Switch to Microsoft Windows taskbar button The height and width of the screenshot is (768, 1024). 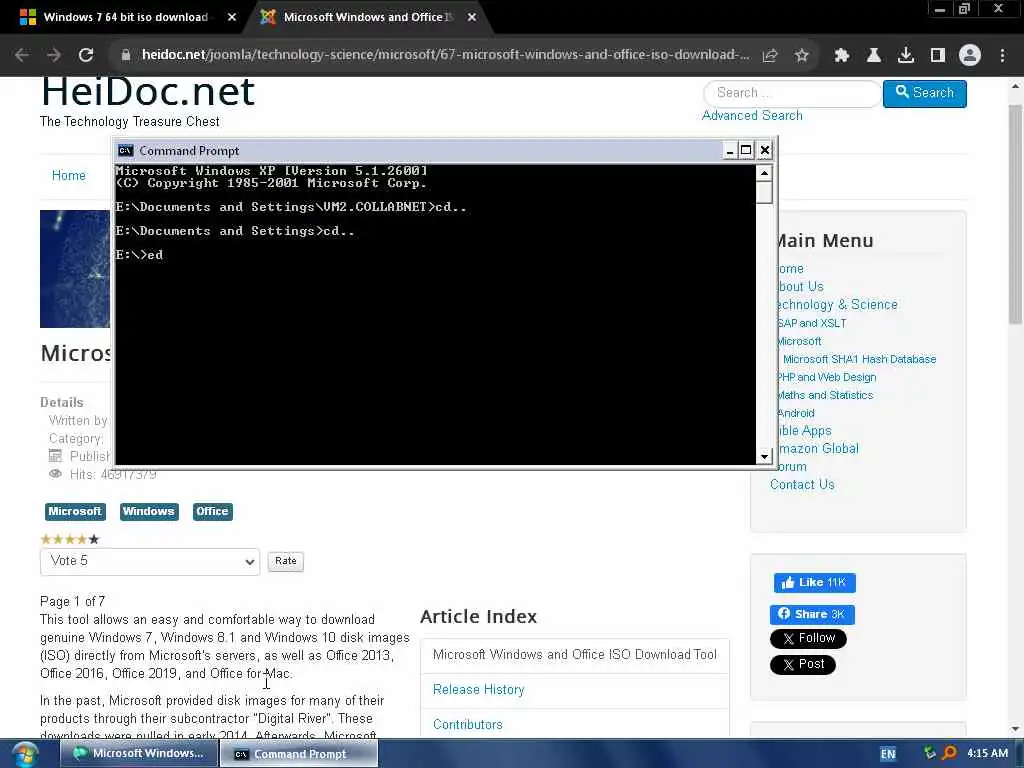point(138,754)
